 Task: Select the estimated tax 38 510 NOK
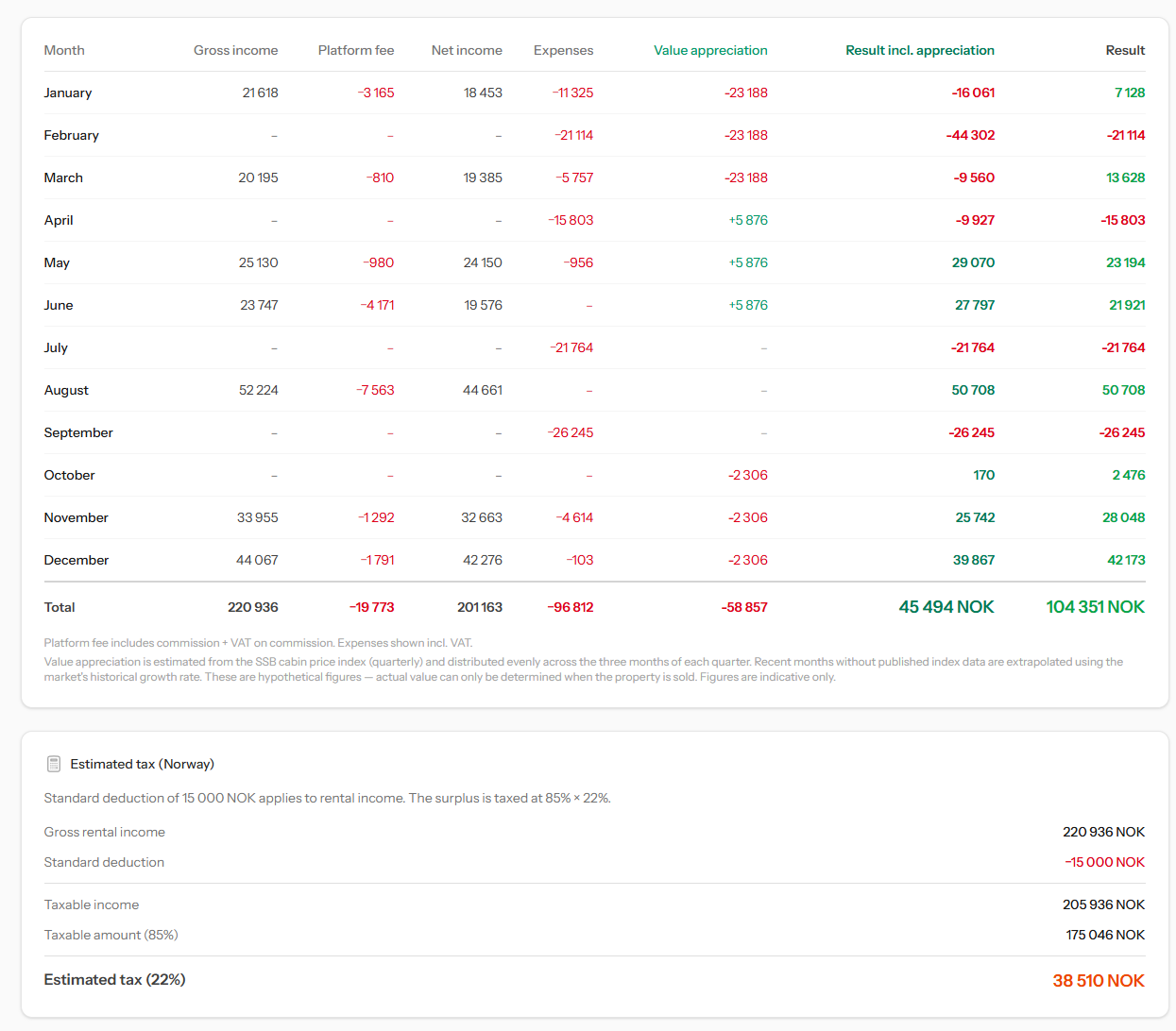(1099, 981)
